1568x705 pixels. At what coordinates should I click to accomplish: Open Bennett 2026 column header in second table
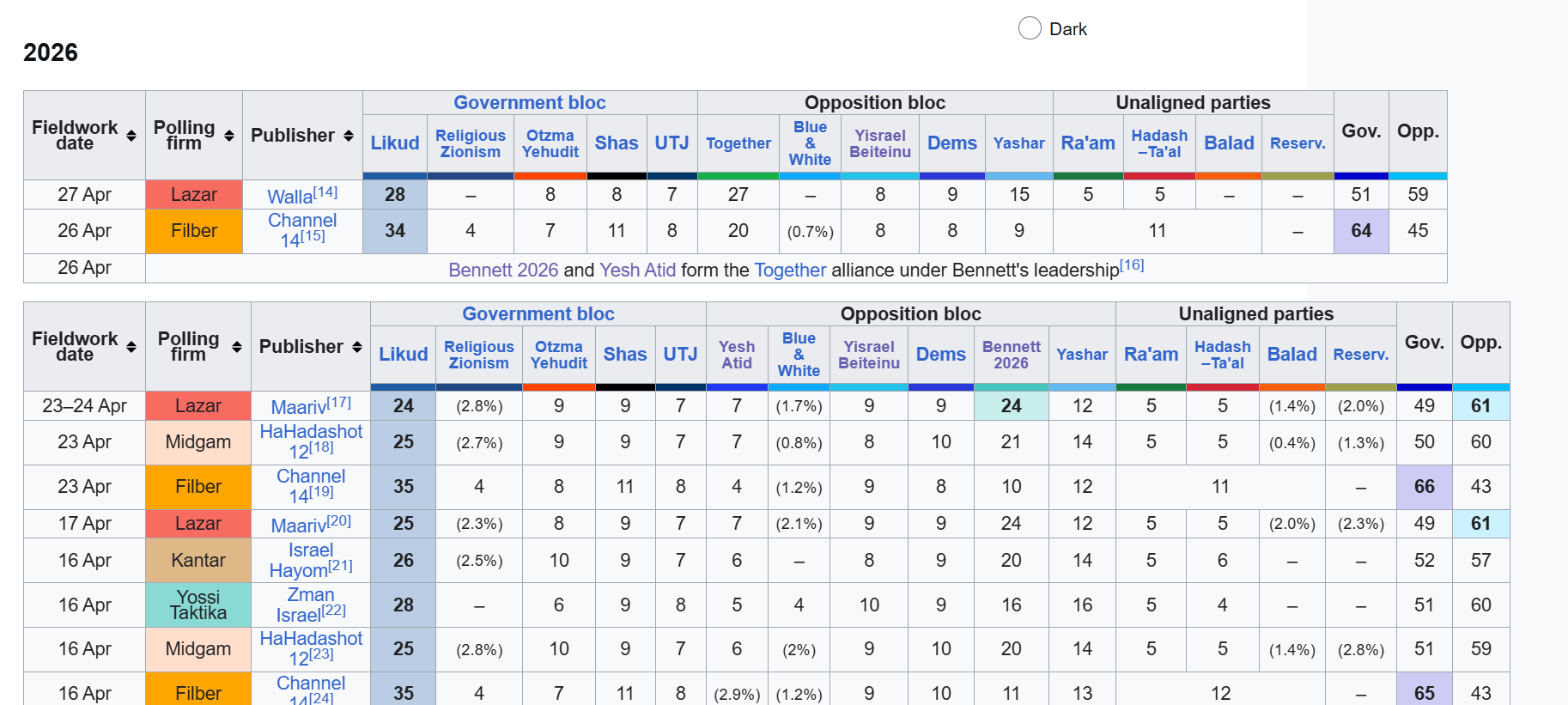tap(1011, 355)
